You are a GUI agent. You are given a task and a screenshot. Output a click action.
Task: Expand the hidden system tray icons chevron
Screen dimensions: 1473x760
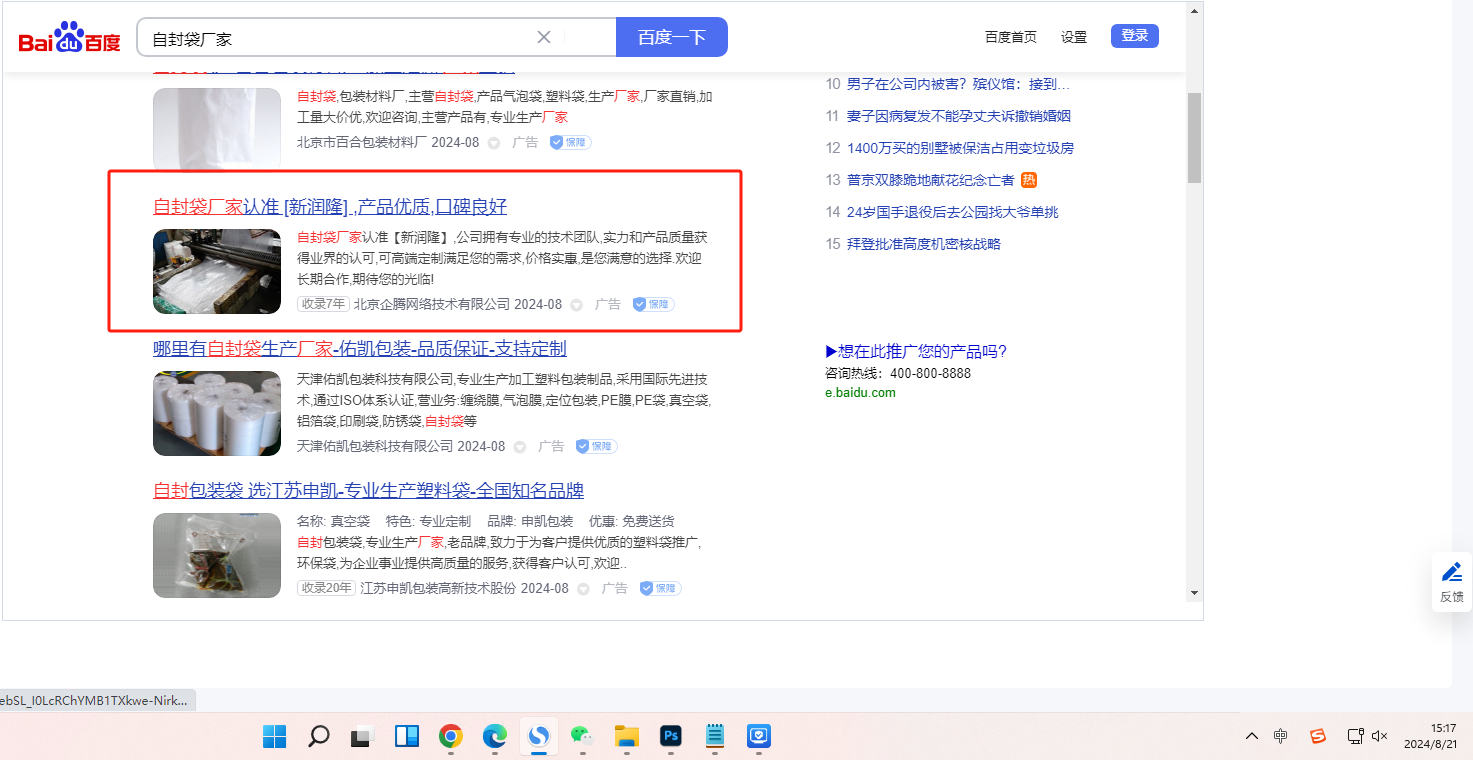1251,736
